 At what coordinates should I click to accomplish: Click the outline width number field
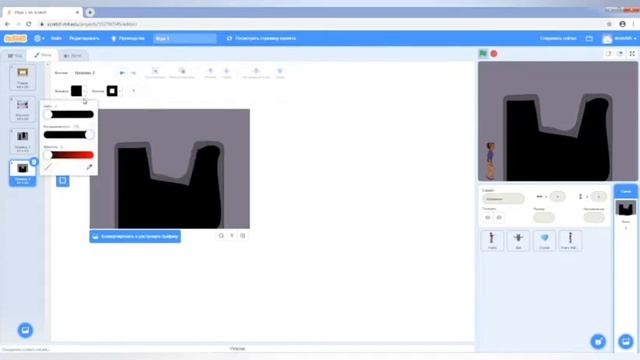[133, 91]
